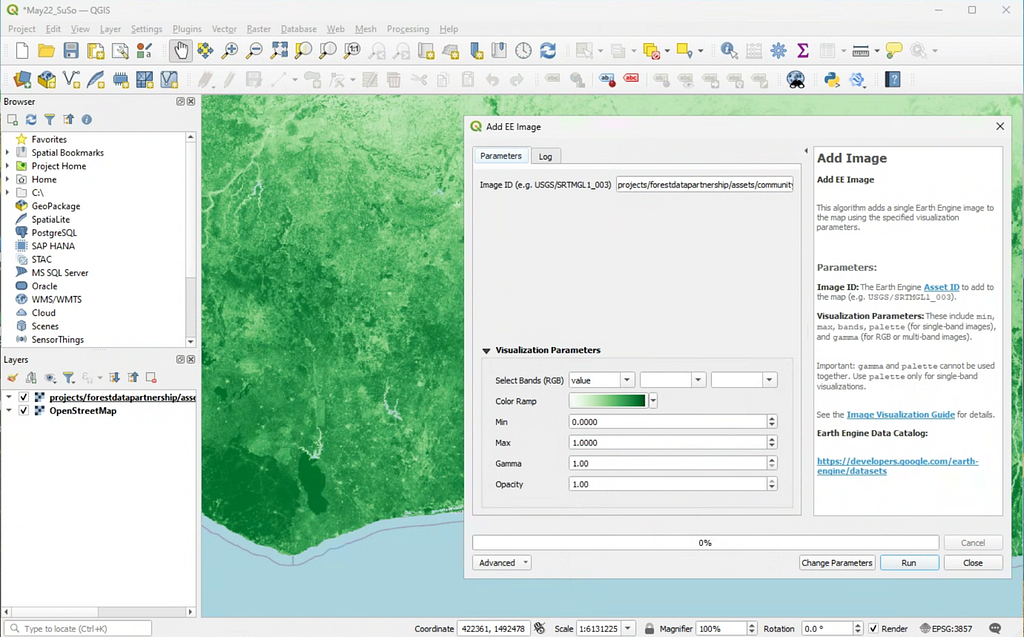
Task: Expand all layers in the Layers panel
Action: click(x=114, y=378)
